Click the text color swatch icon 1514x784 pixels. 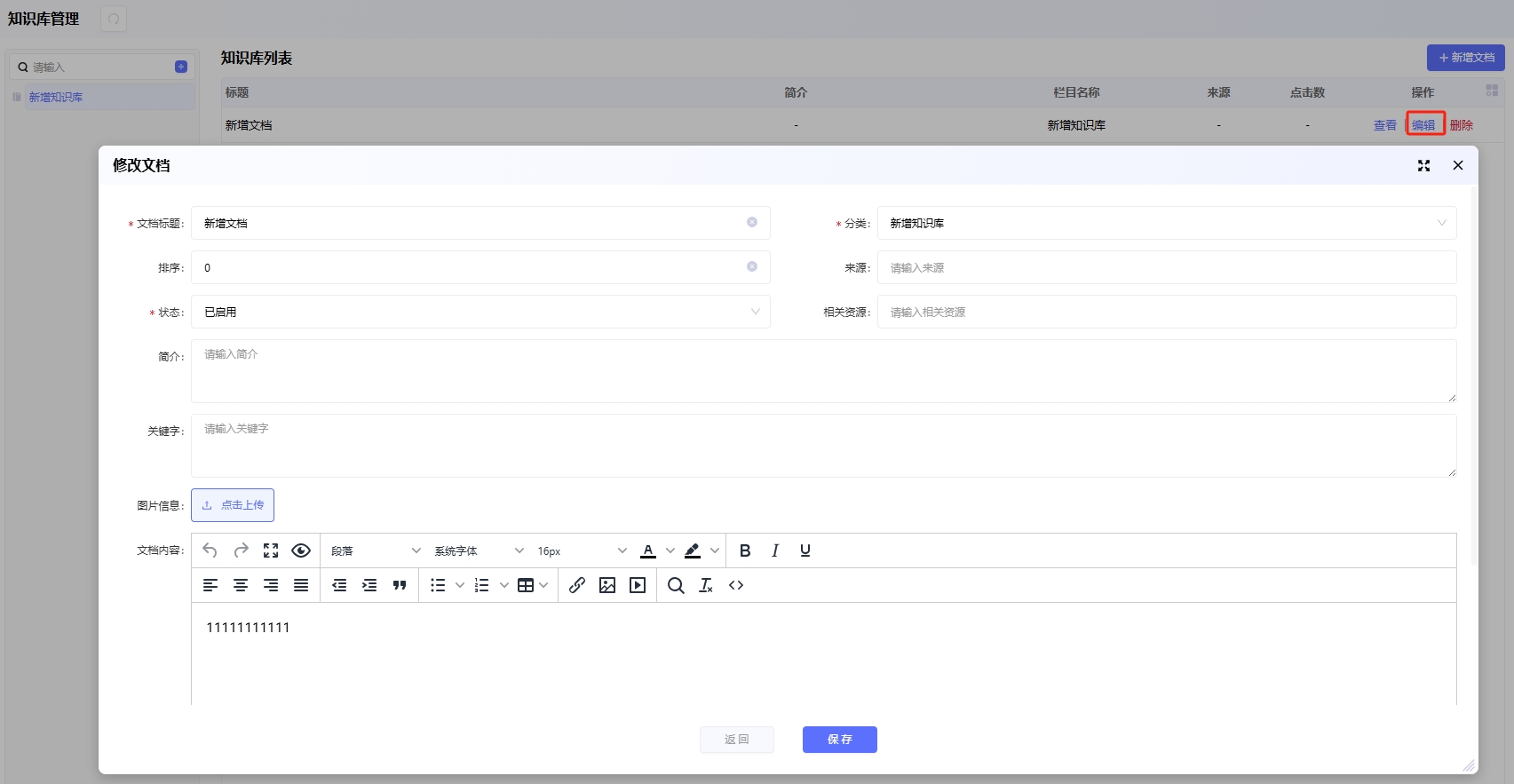pos(648,550)
